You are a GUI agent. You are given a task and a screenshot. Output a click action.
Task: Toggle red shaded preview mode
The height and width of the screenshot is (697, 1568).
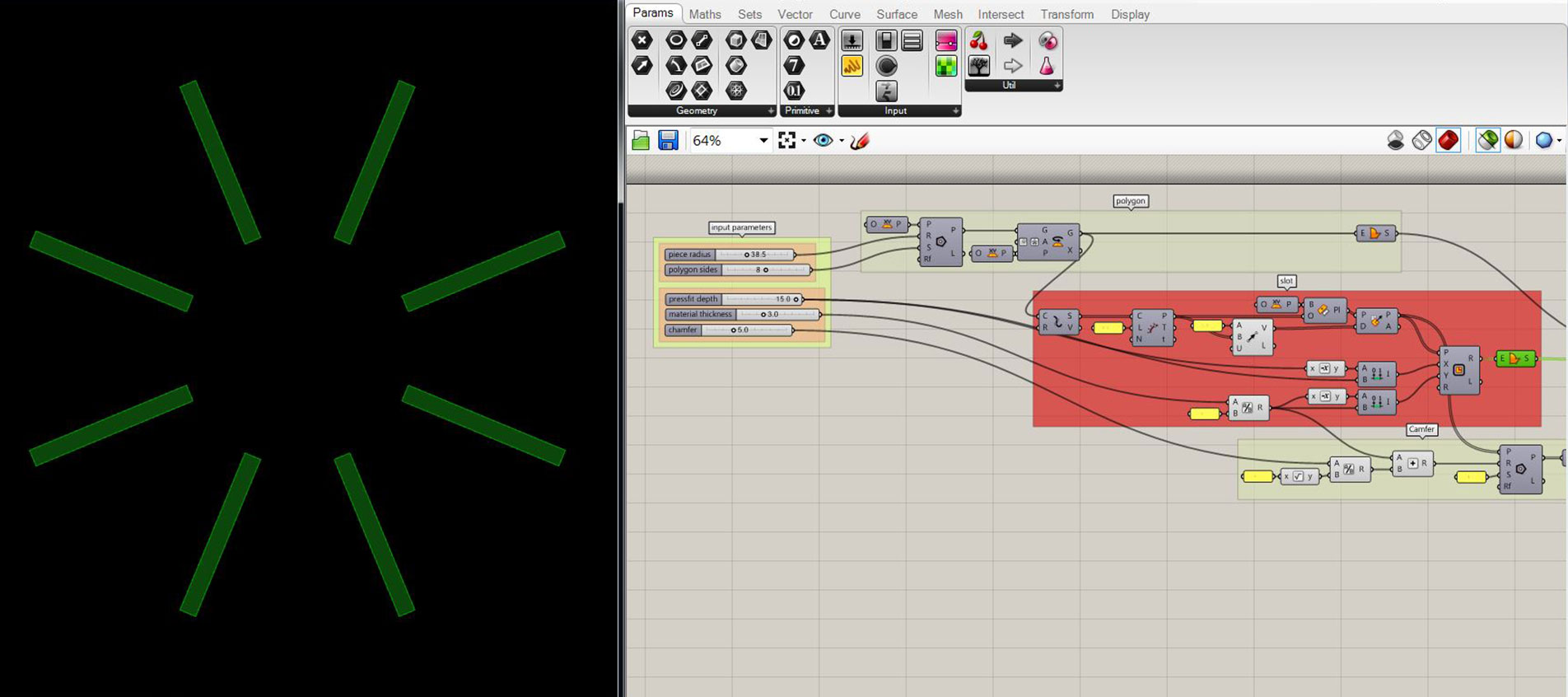[1448, 141]
